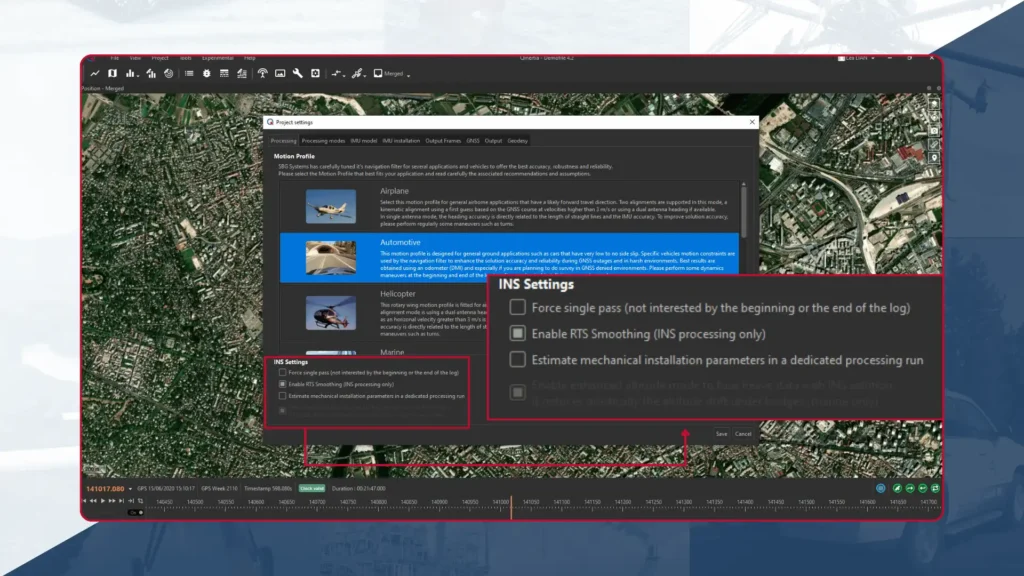Click the antenna signal toolbar icon
The width and height of the screenshot is (1024, 576).
click(263, 73)
